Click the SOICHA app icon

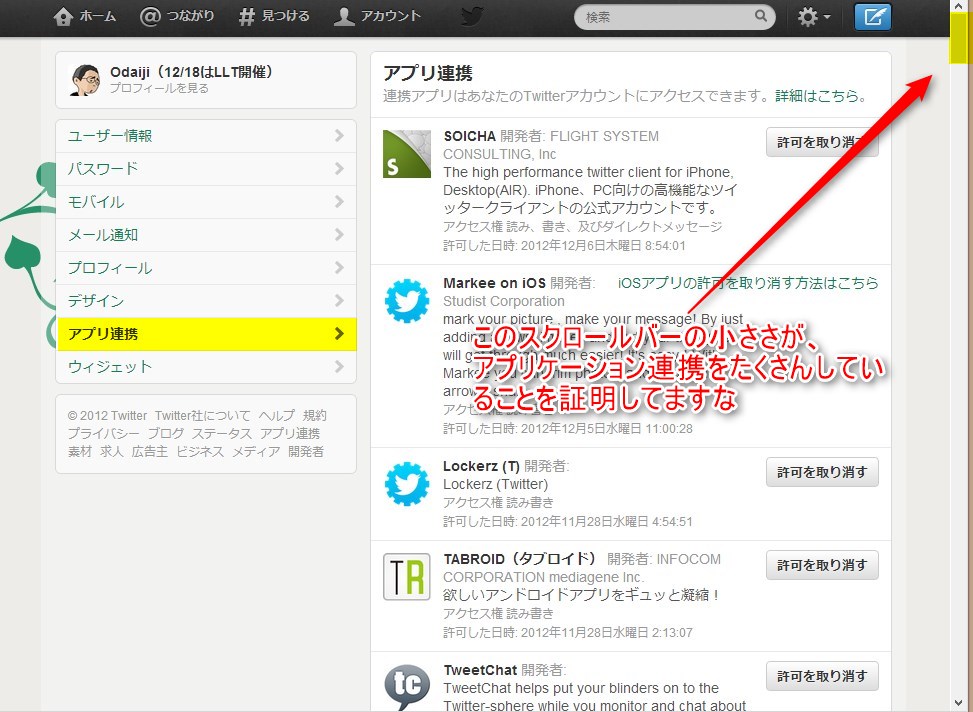pyautogui.click(x=406, y=154)
